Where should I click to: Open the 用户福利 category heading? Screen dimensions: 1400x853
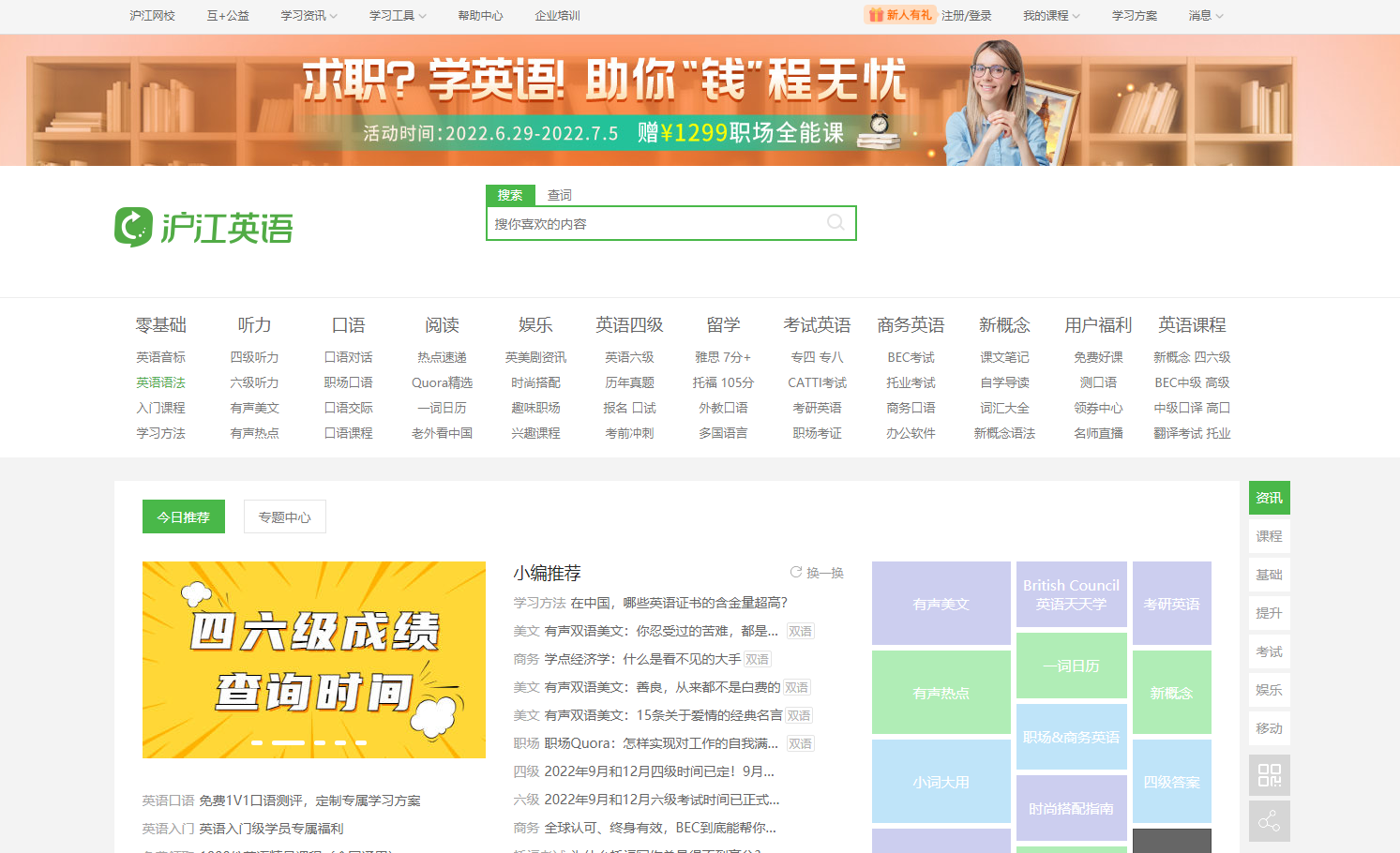(x=1099, y=325)
